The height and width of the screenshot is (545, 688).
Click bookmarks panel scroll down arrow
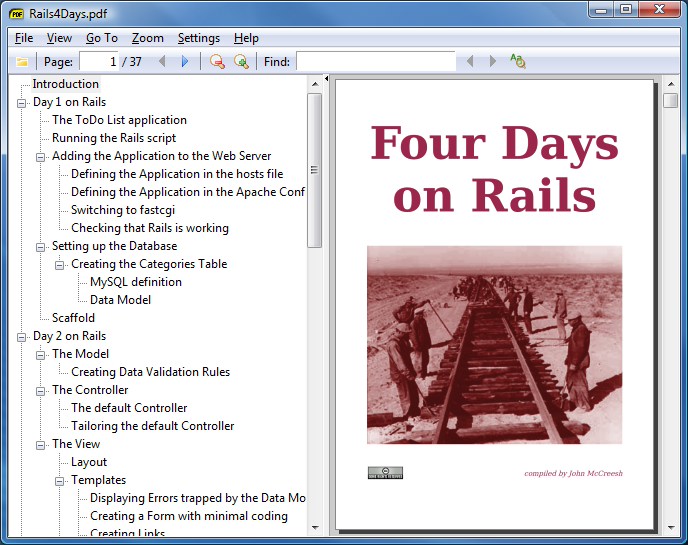click(x=315, y=527)
